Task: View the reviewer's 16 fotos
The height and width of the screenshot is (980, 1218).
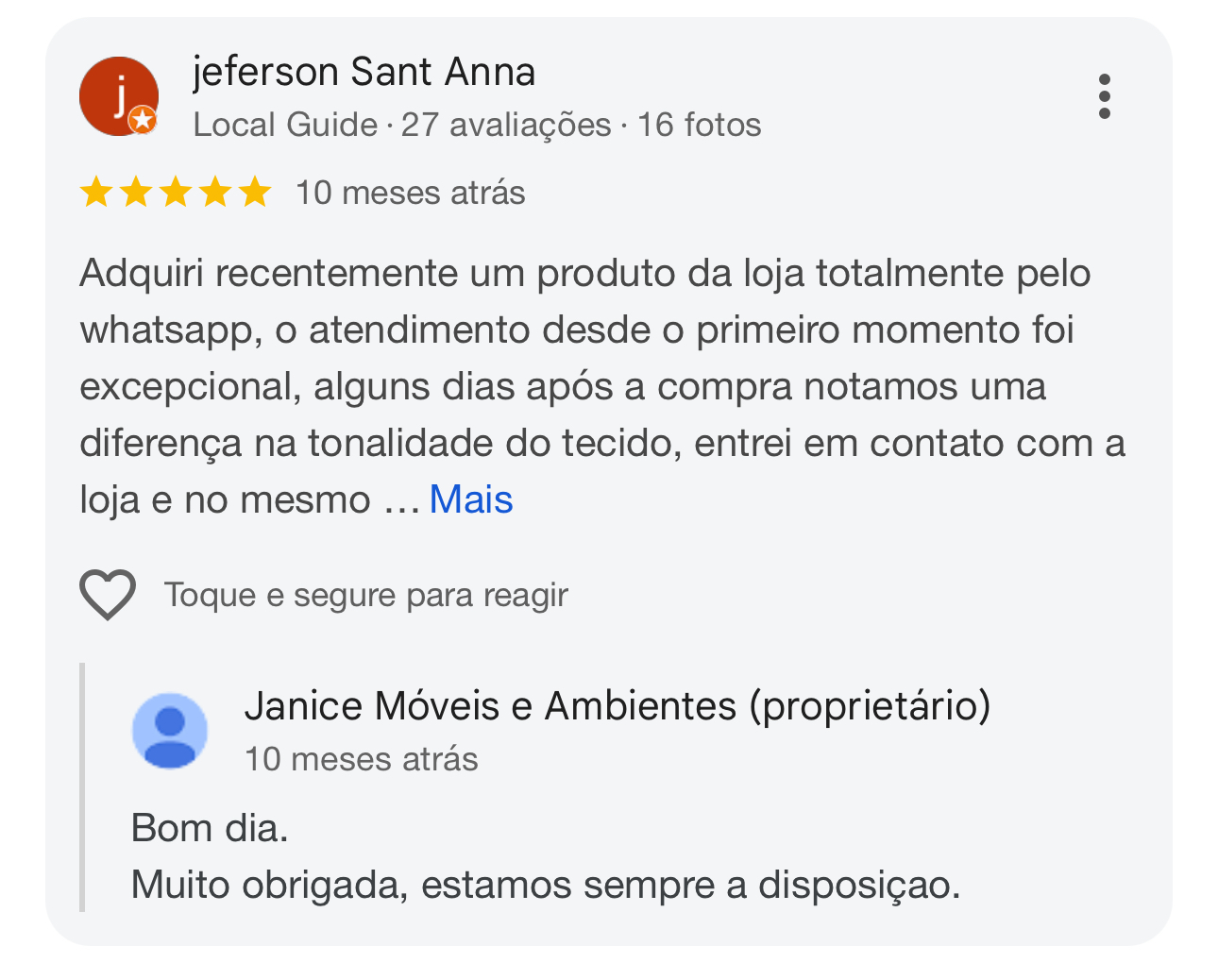Action: tap(699, 125)
